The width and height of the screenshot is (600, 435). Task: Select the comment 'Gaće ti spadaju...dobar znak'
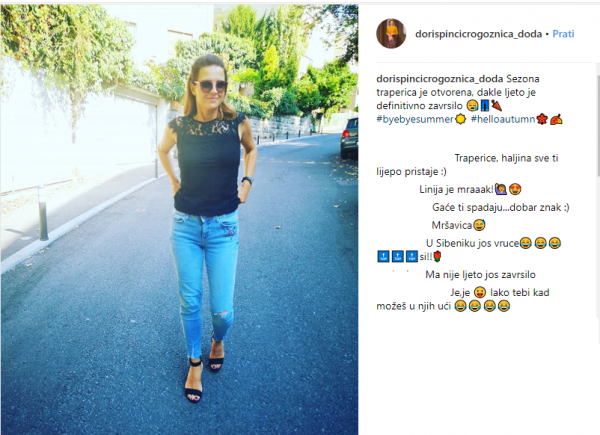coord(501,207)
